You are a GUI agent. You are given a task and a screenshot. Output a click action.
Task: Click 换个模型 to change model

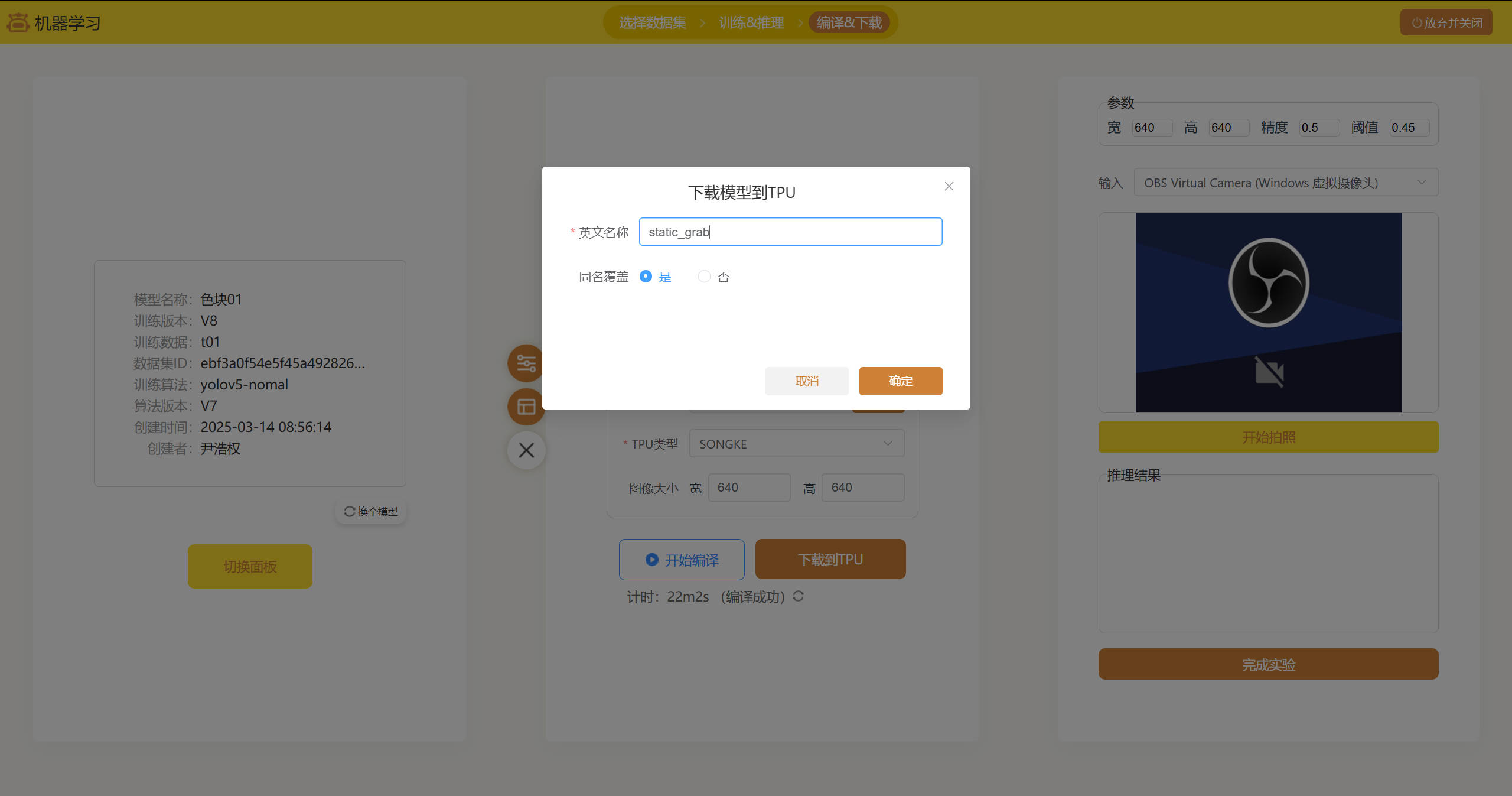coord(371,512)
